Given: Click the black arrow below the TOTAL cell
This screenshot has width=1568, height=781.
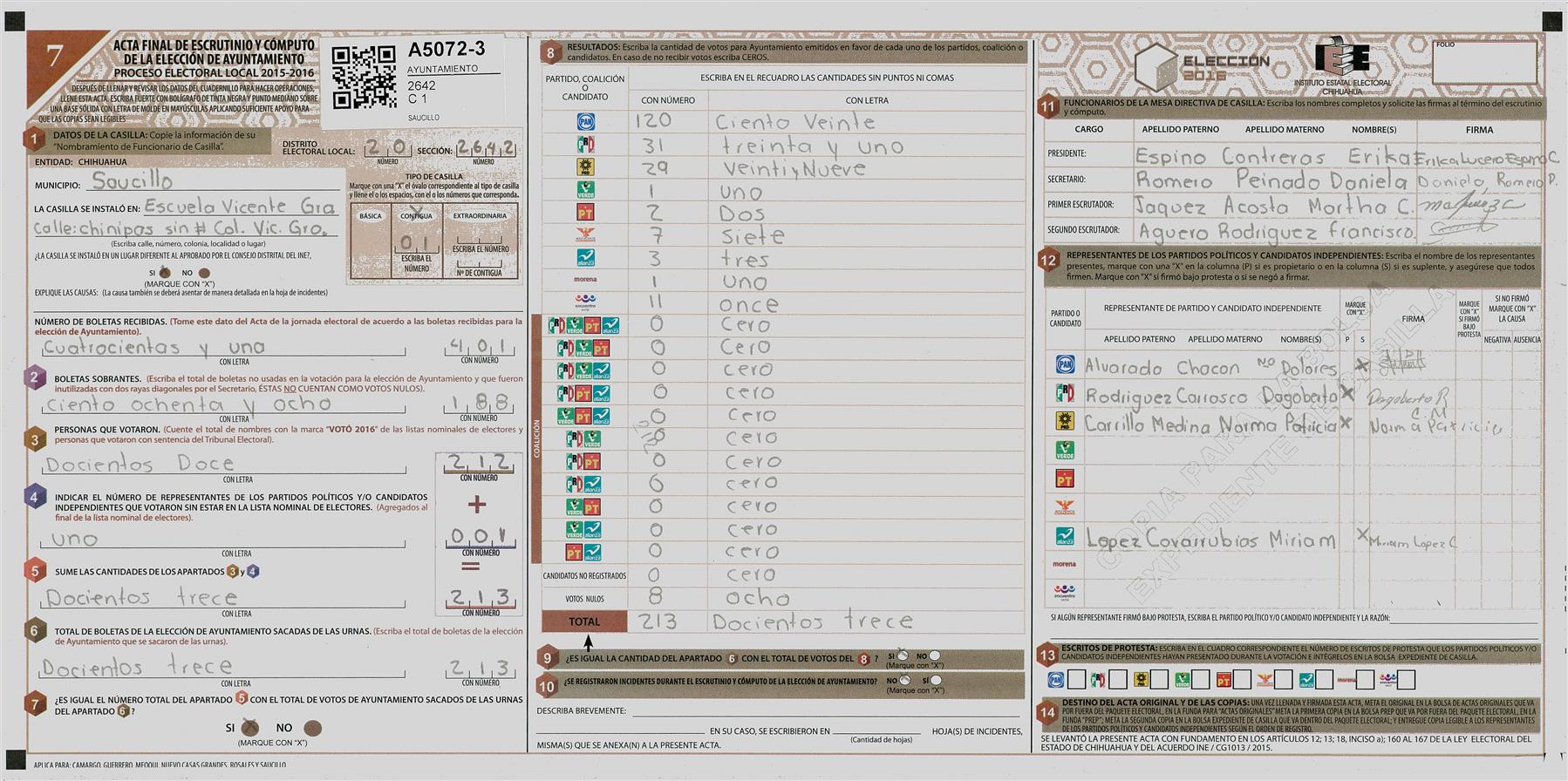Looking at the screenshot, I should 588,643.
